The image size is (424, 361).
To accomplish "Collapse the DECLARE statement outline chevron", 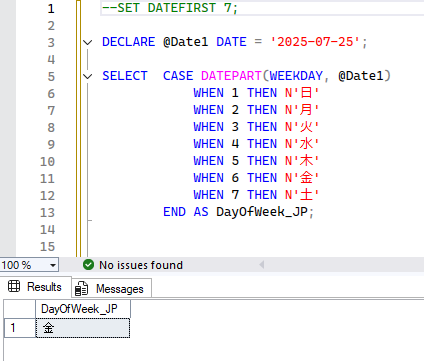I will tap(87, 42).
